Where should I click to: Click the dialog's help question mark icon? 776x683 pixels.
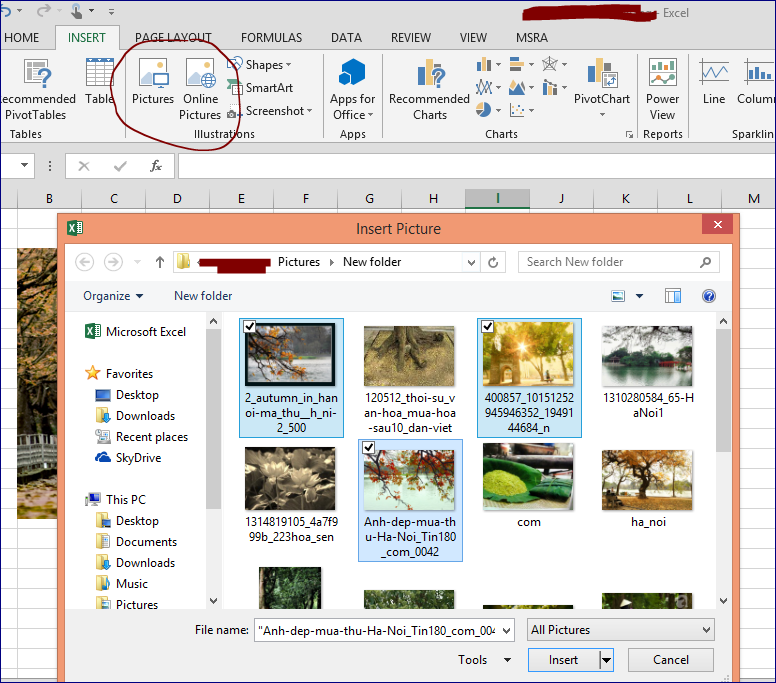click(x=709, y=296)
